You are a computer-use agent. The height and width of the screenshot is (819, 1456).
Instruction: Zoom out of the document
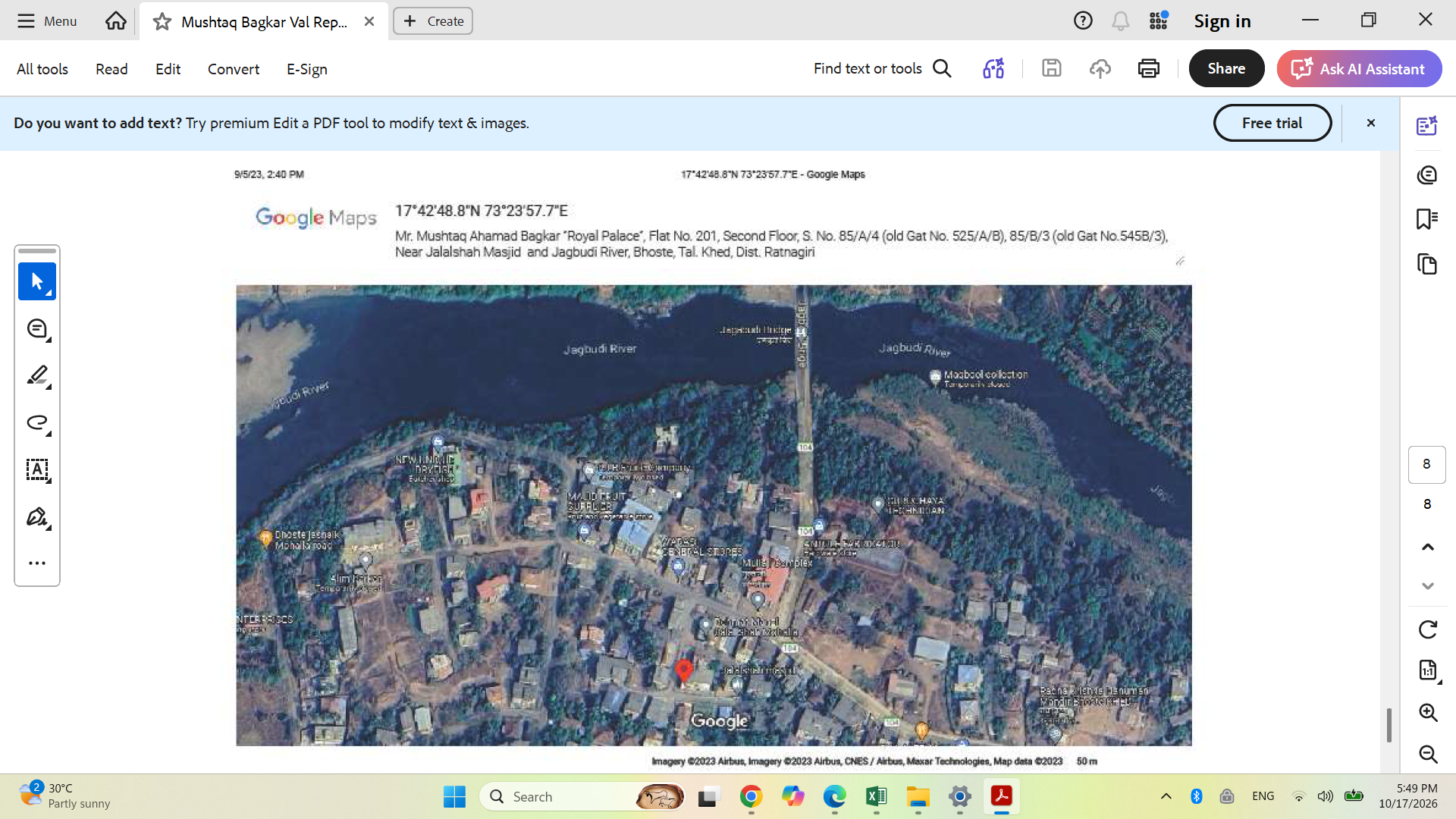coord(1428,754)
